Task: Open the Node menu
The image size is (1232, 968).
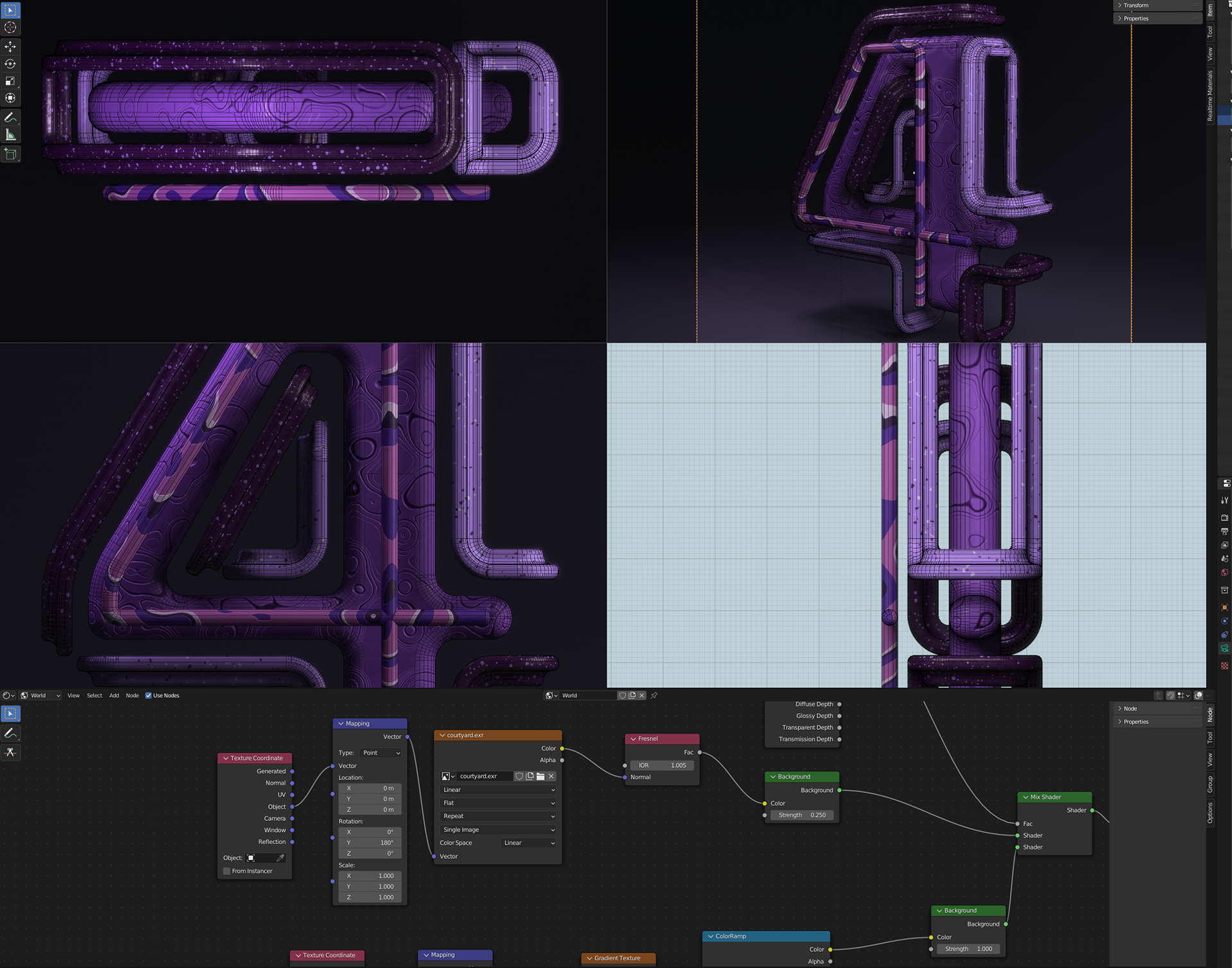Action: coord(132,695)
